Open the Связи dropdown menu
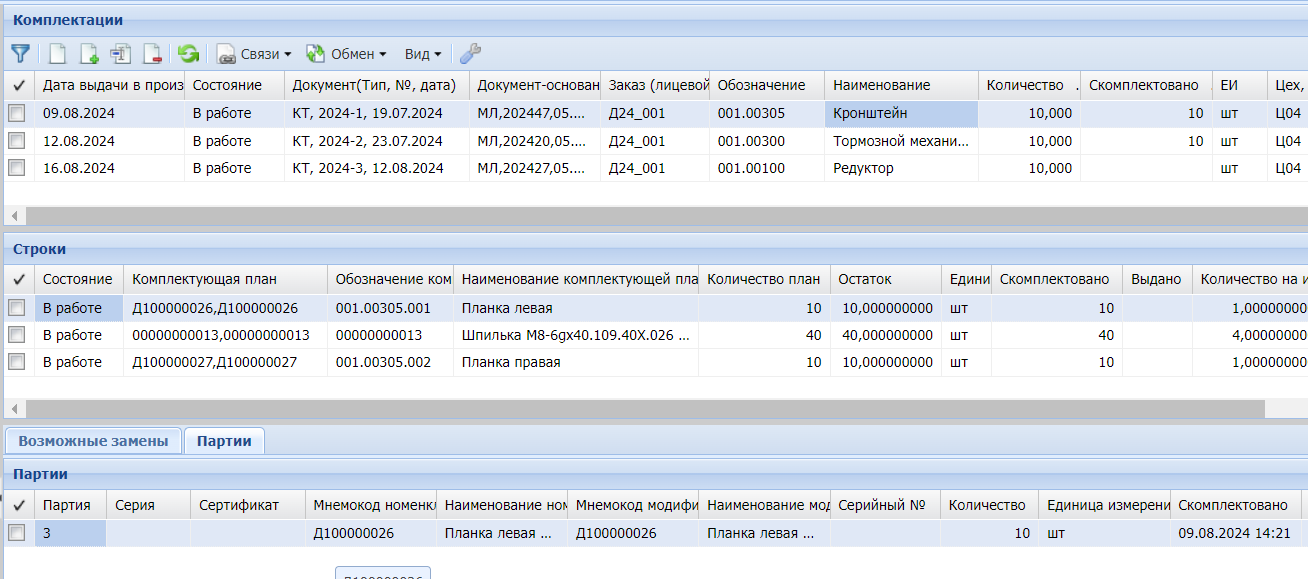This screenshot has width=1308, height=579. [255, 54]
